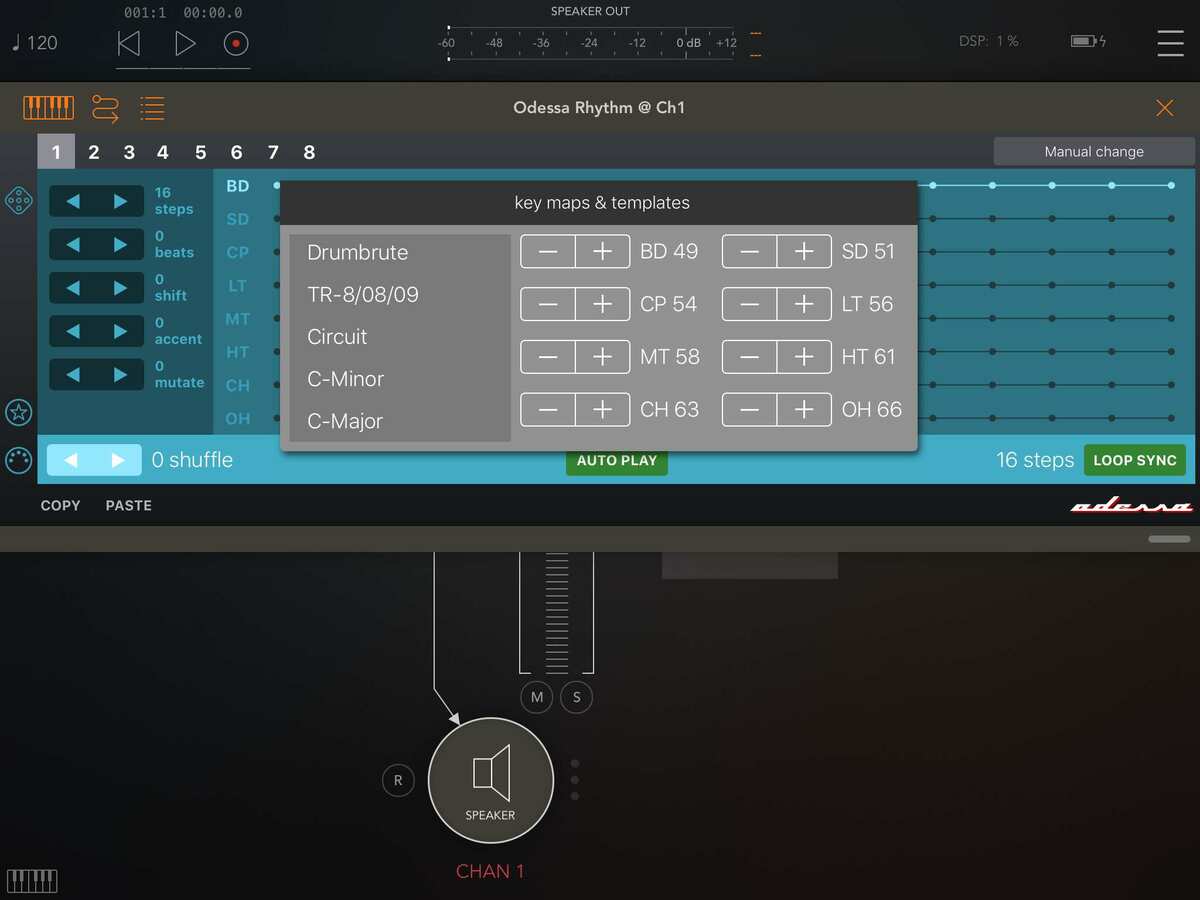Increase CH 63 note with plus

click(603, 409)
